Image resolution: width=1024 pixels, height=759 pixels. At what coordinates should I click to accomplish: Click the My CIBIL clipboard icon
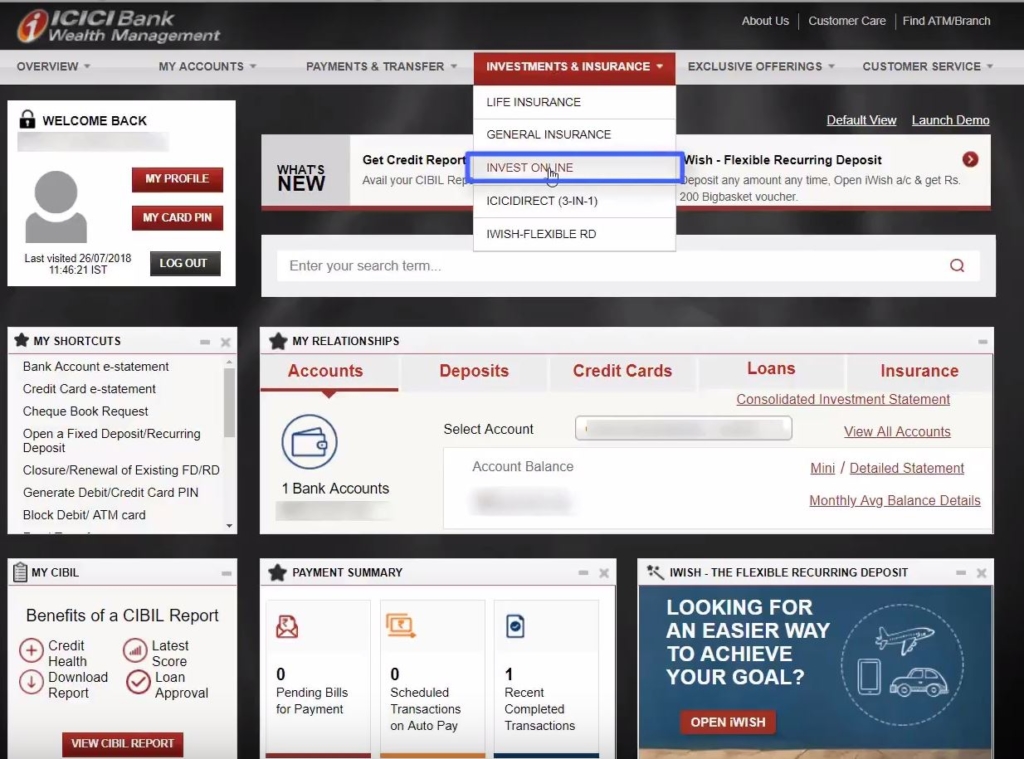pyautogui.click(x=20, y=572)
